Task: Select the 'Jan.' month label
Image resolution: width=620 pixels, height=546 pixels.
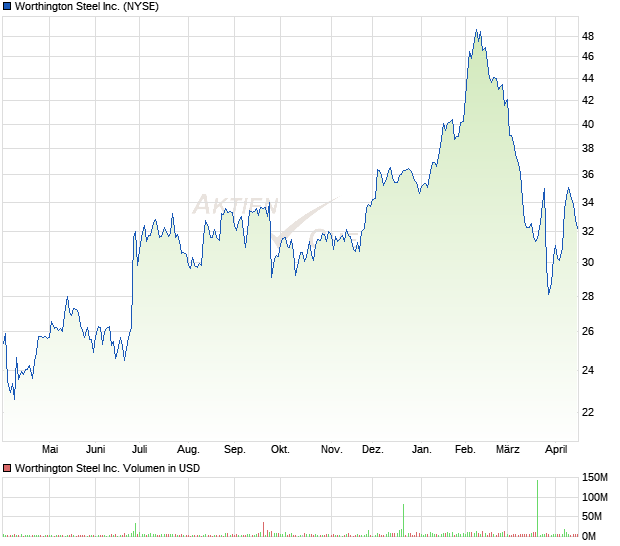Action: coord(422,450)
